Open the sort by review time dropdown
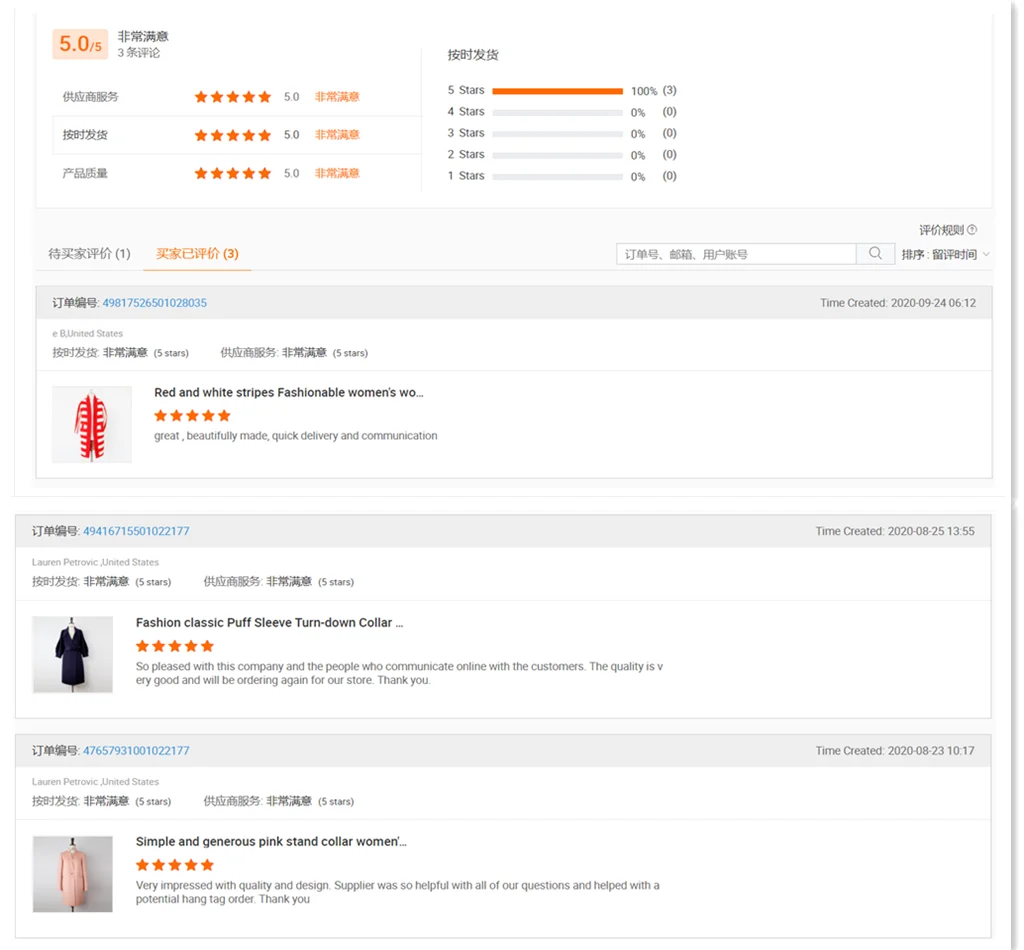The width and height of the screenshot is (1024, 950). click(945, 255)
